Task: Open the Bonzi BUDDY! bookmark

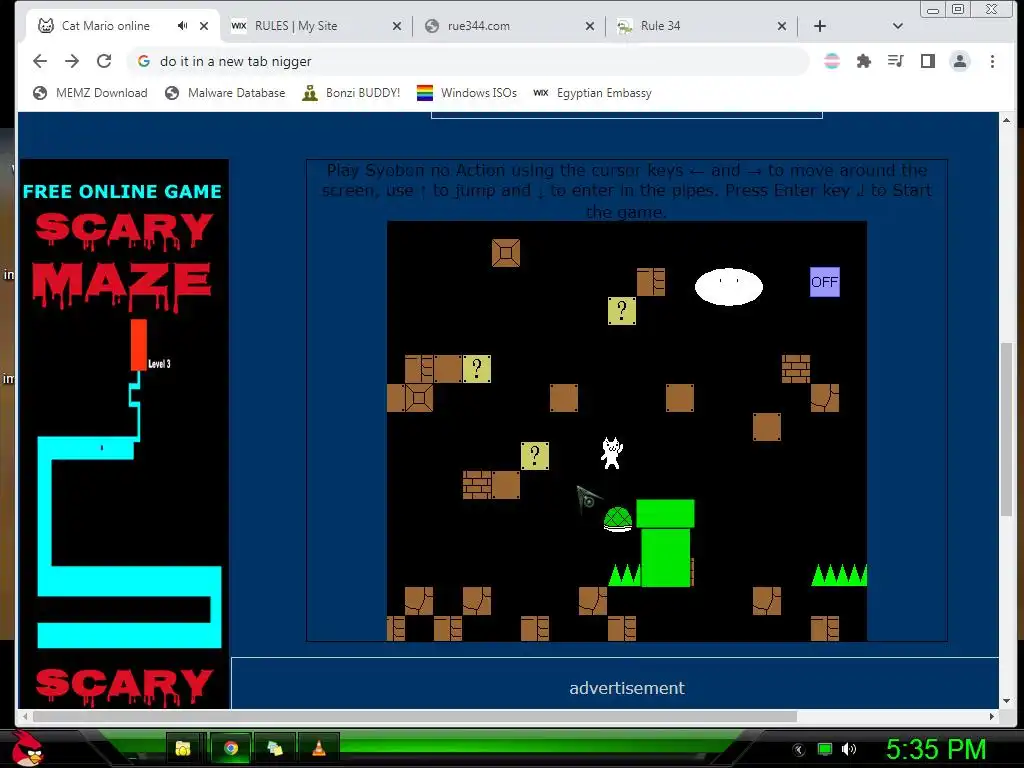Action: click(x=351, y=93)
